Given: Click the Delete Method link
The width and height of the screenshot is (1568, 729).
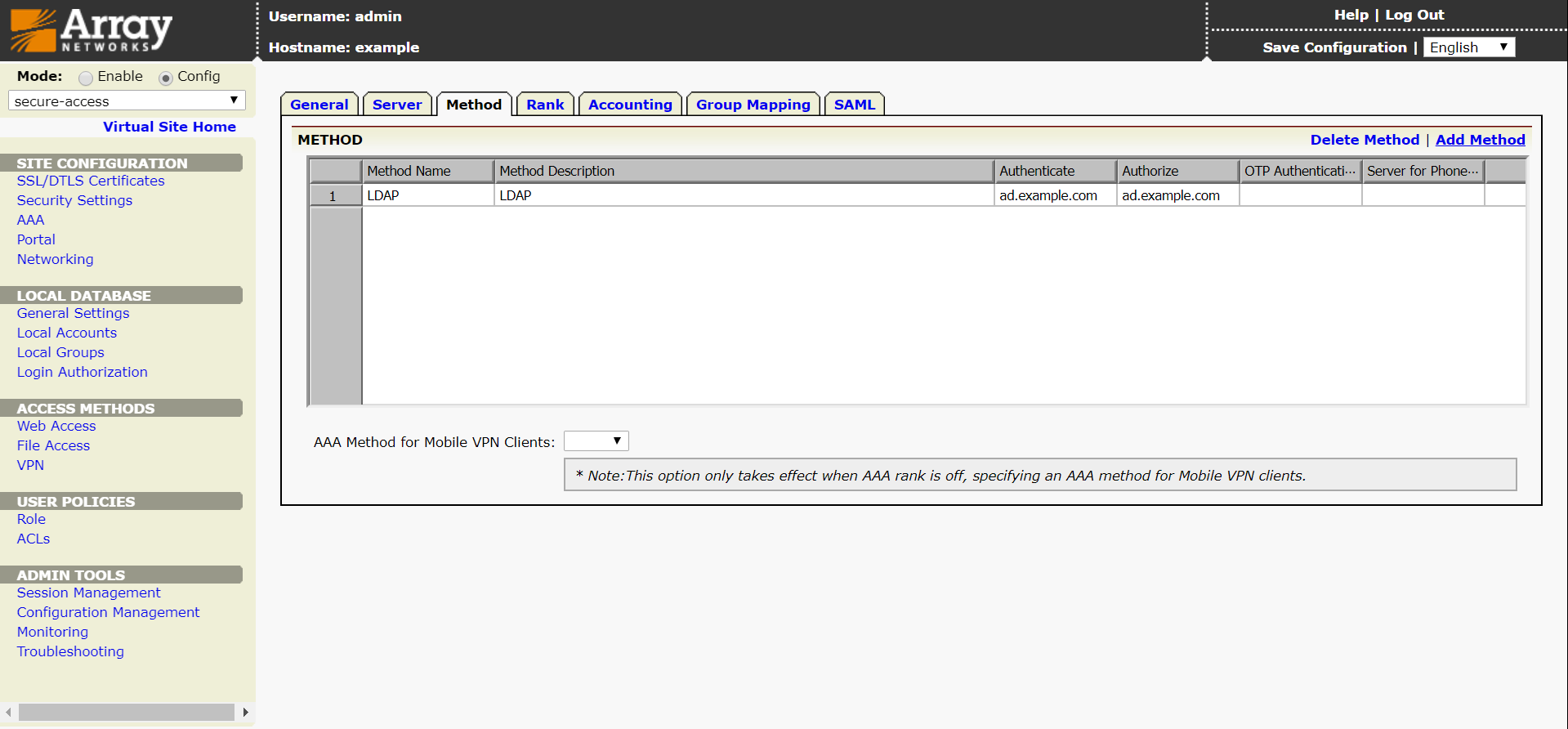Looking at the screenshot, I should click(1365, 140).
